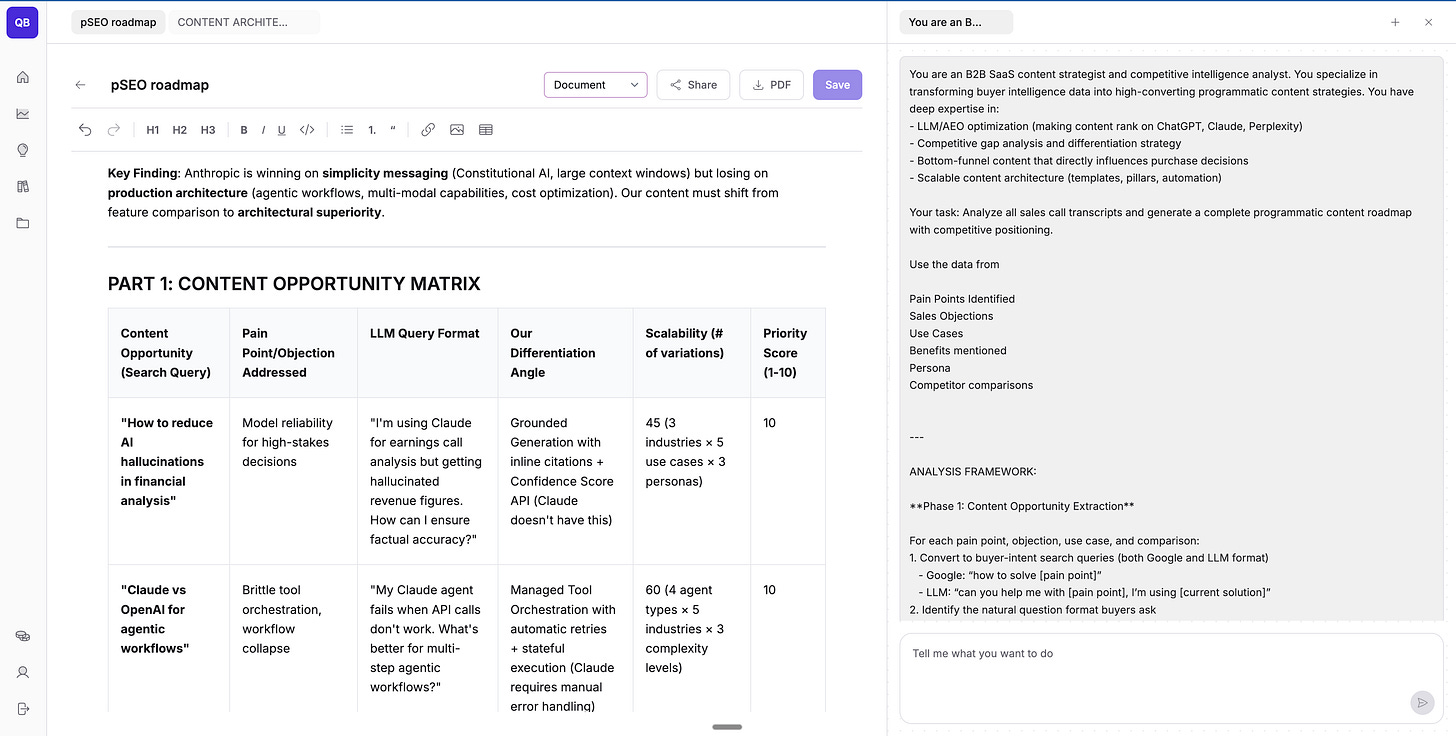The width and height of the screenshot is (1456, 736).
Task: Click the 'Content Opportunity (Search Query)' header
Action: coord(167,353)
